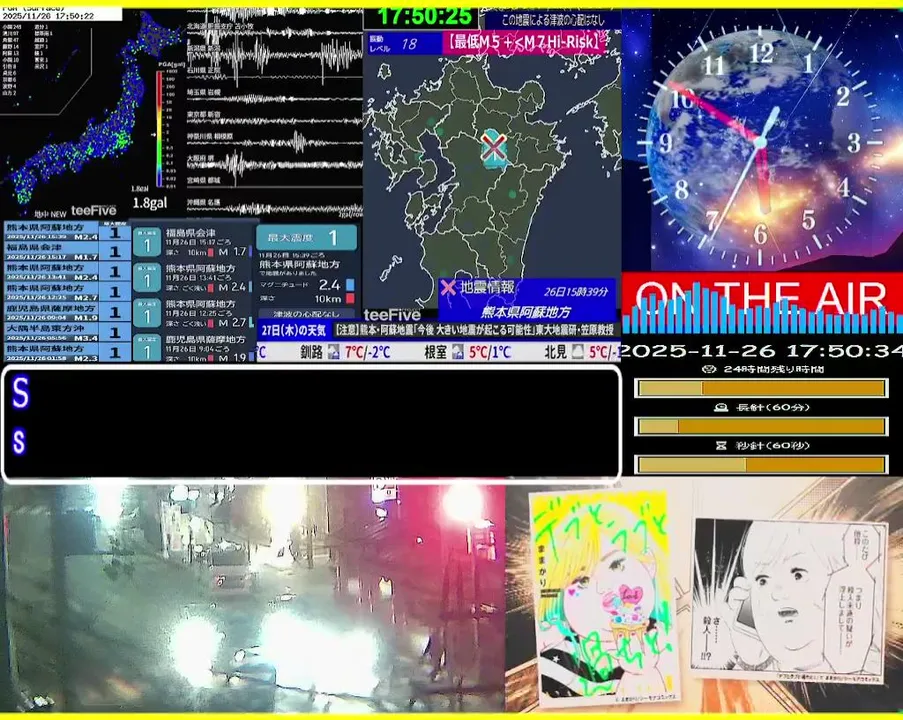Select the 大隅半島東方沖 M3.4 row
This screenshot has height=720, width=903.
pyautogui.click(x=66, y=332)
